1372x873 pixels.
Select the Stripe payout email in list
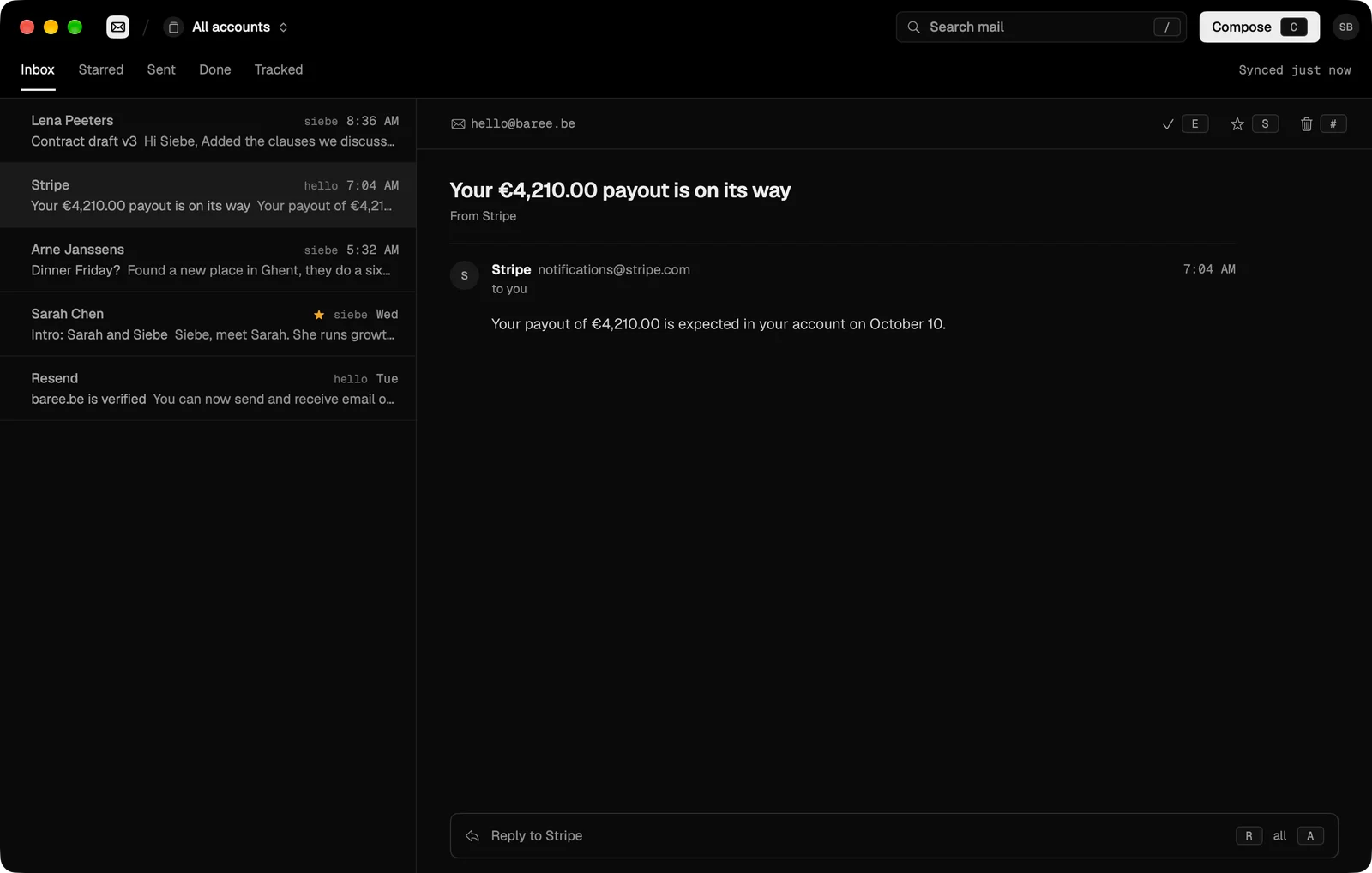[208, 196]
